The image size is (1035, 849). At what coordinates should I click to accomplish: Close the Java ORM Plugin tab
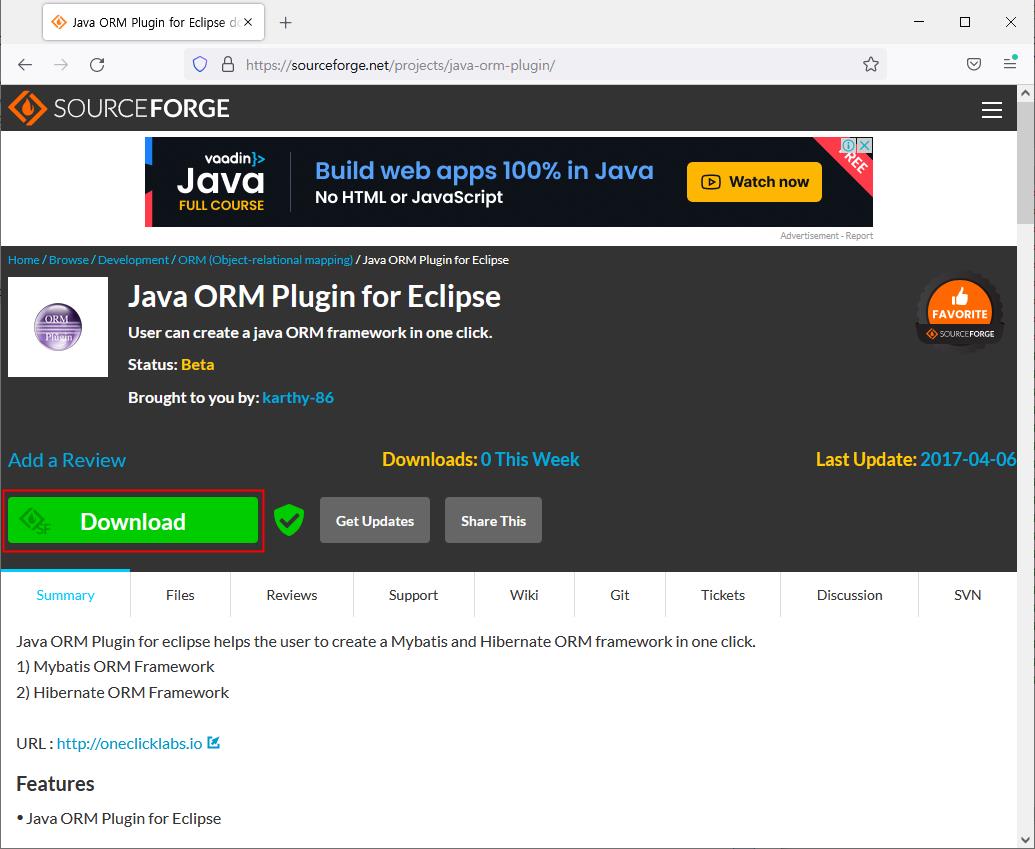248,22
